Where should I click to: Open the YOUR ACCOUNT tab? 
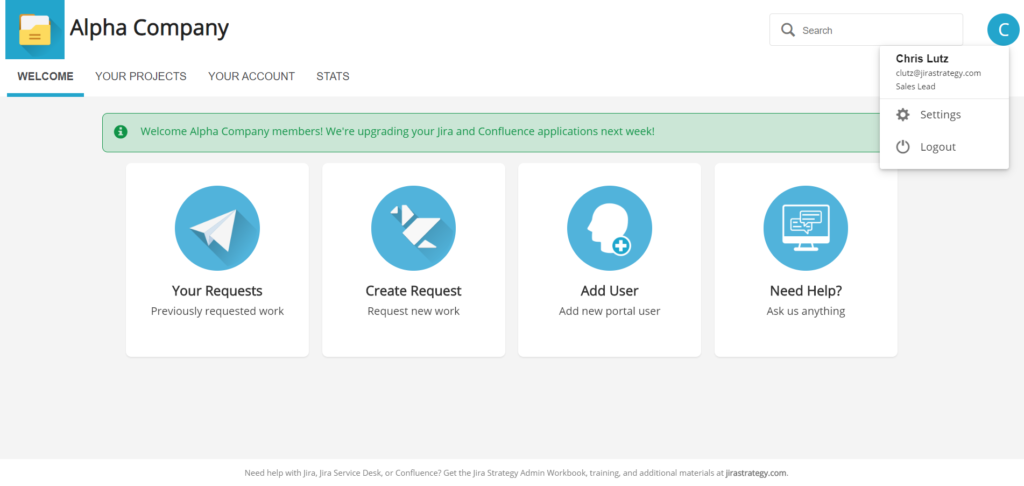pos(251,76)
